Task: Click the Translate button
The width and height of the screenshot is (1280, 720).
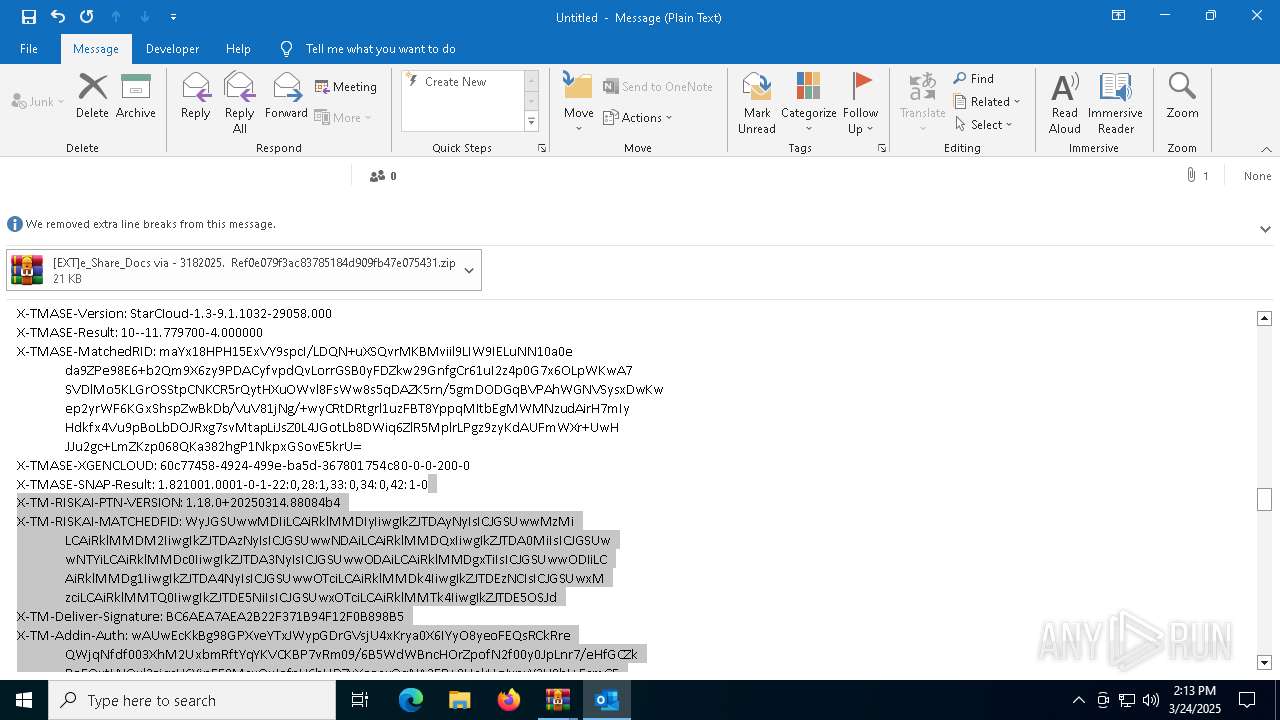Action: pyautogui.click(x=922, y=102)
